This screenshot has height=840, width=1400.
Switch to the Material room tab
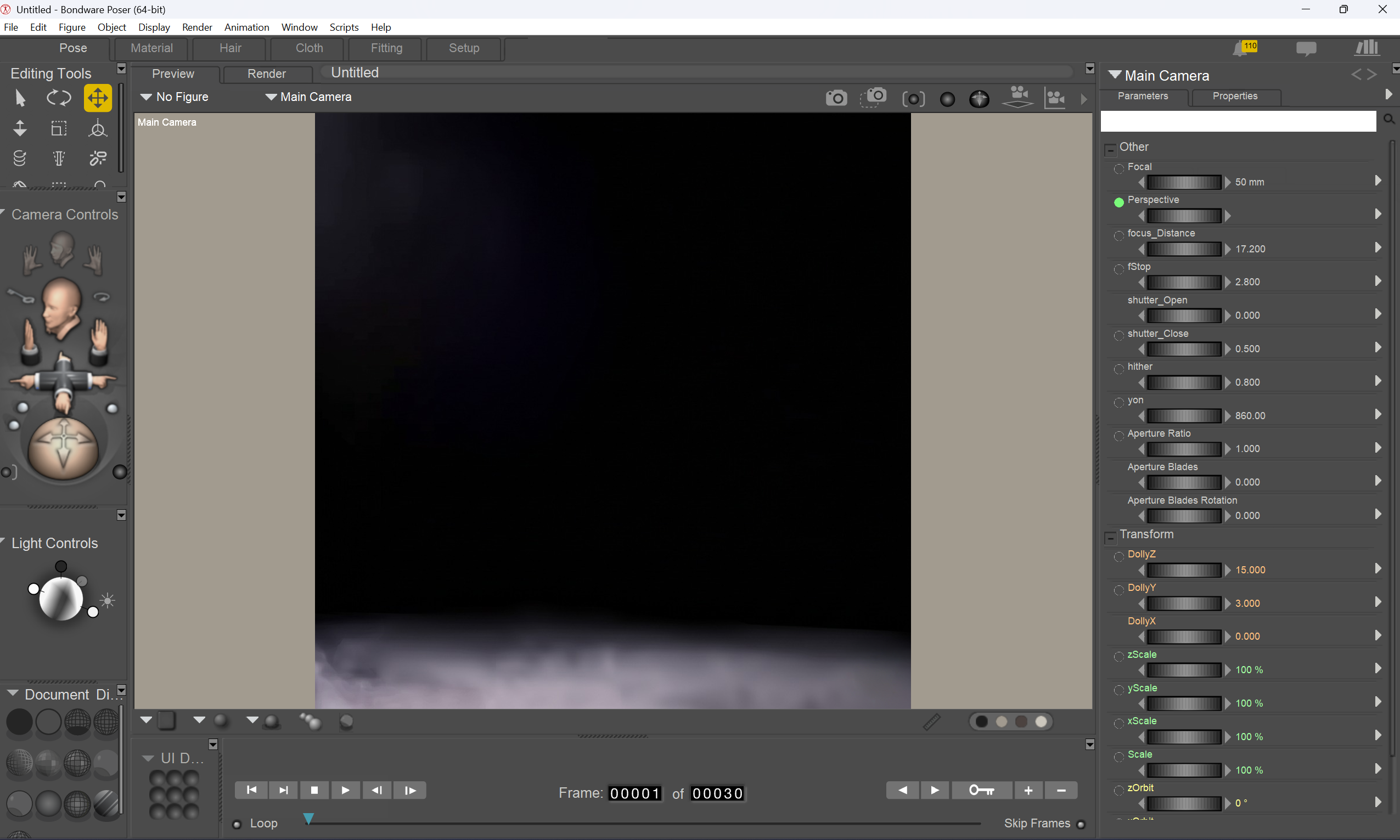tap(151, 48)
